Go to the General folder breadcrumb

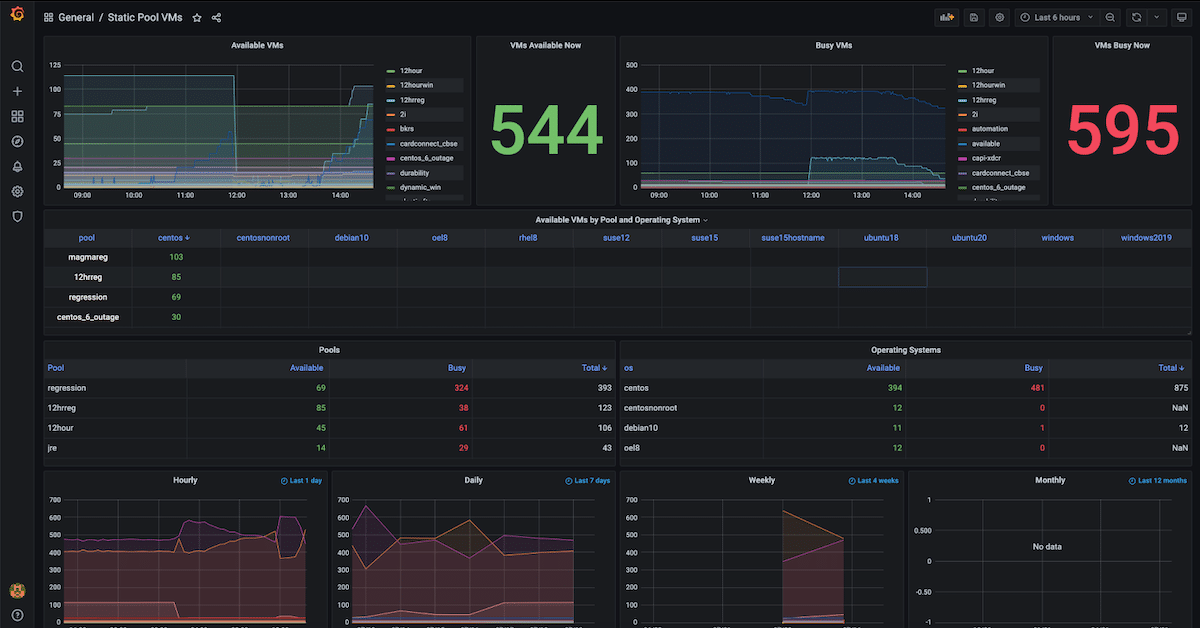click(x=76, y=18)
